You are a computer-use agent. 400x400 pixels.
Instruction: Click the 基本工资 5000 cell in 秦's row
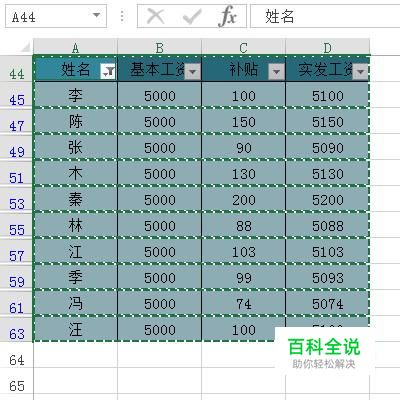[x=160, y=199]
